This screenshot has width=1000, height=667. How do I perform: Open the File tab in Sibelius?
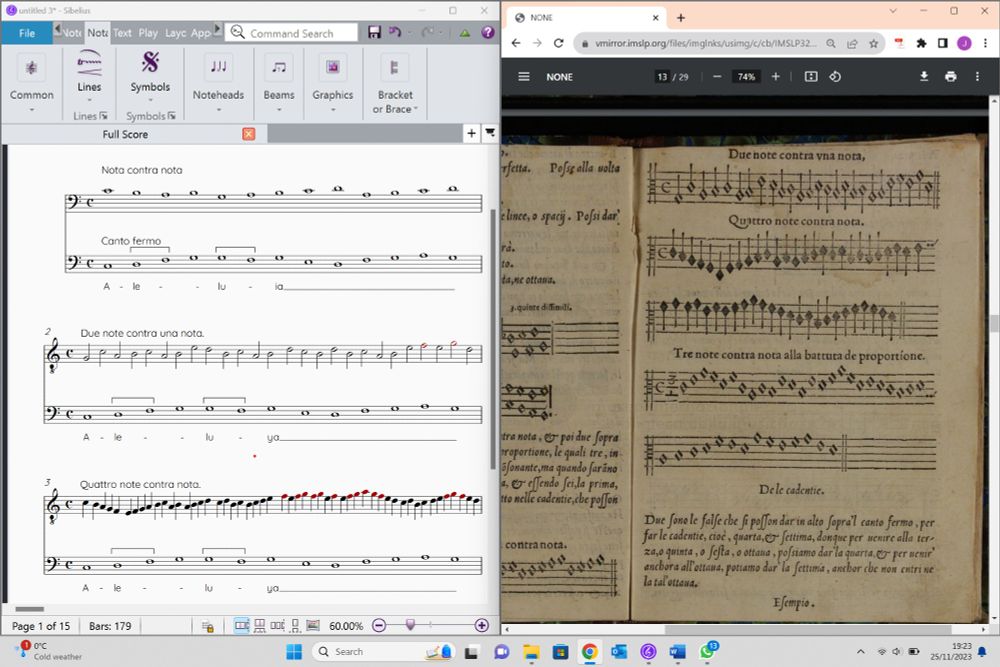coord(27,33)
